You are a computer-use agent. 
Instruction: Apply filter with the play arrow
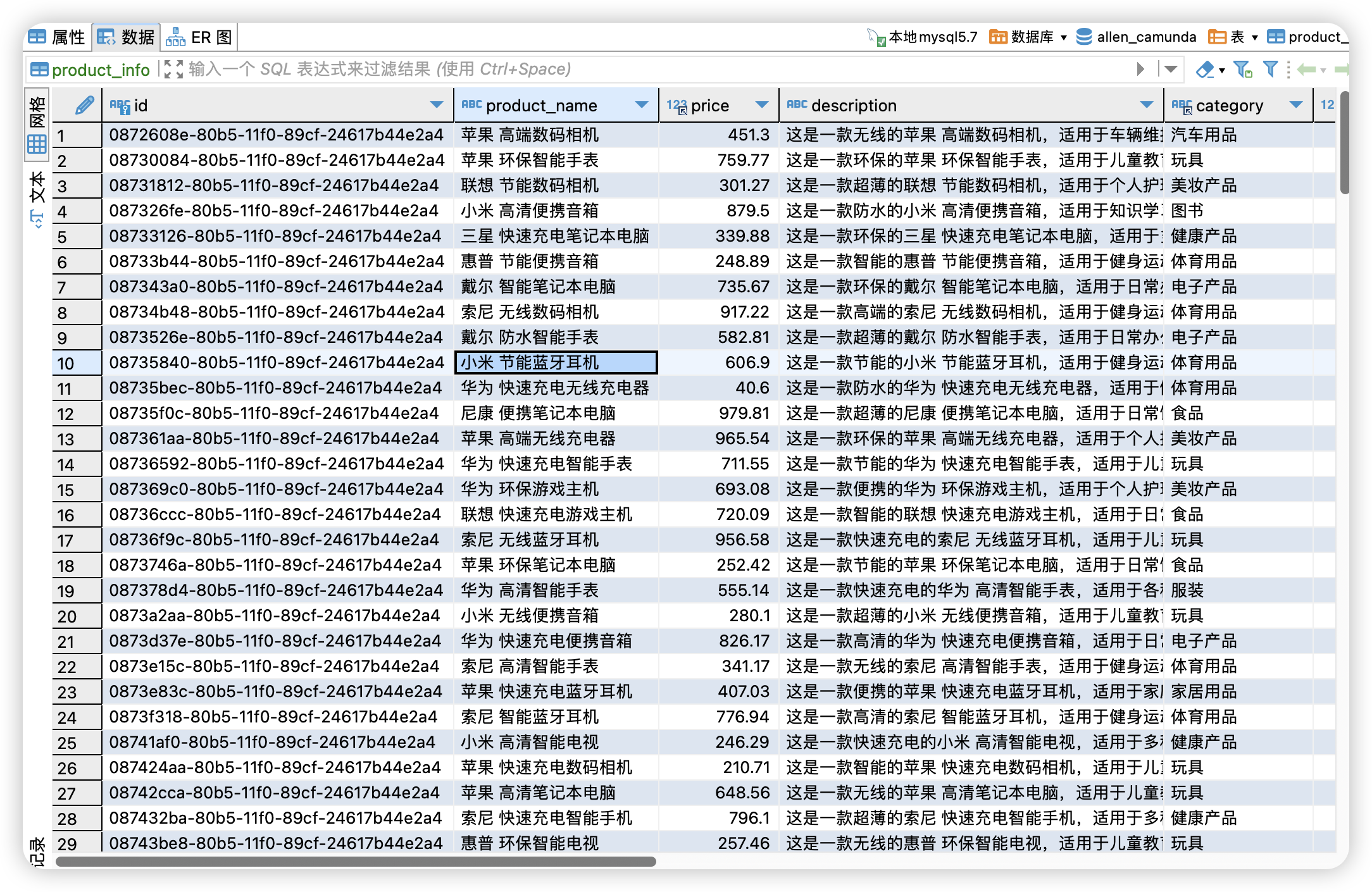tap(1141, 69)
